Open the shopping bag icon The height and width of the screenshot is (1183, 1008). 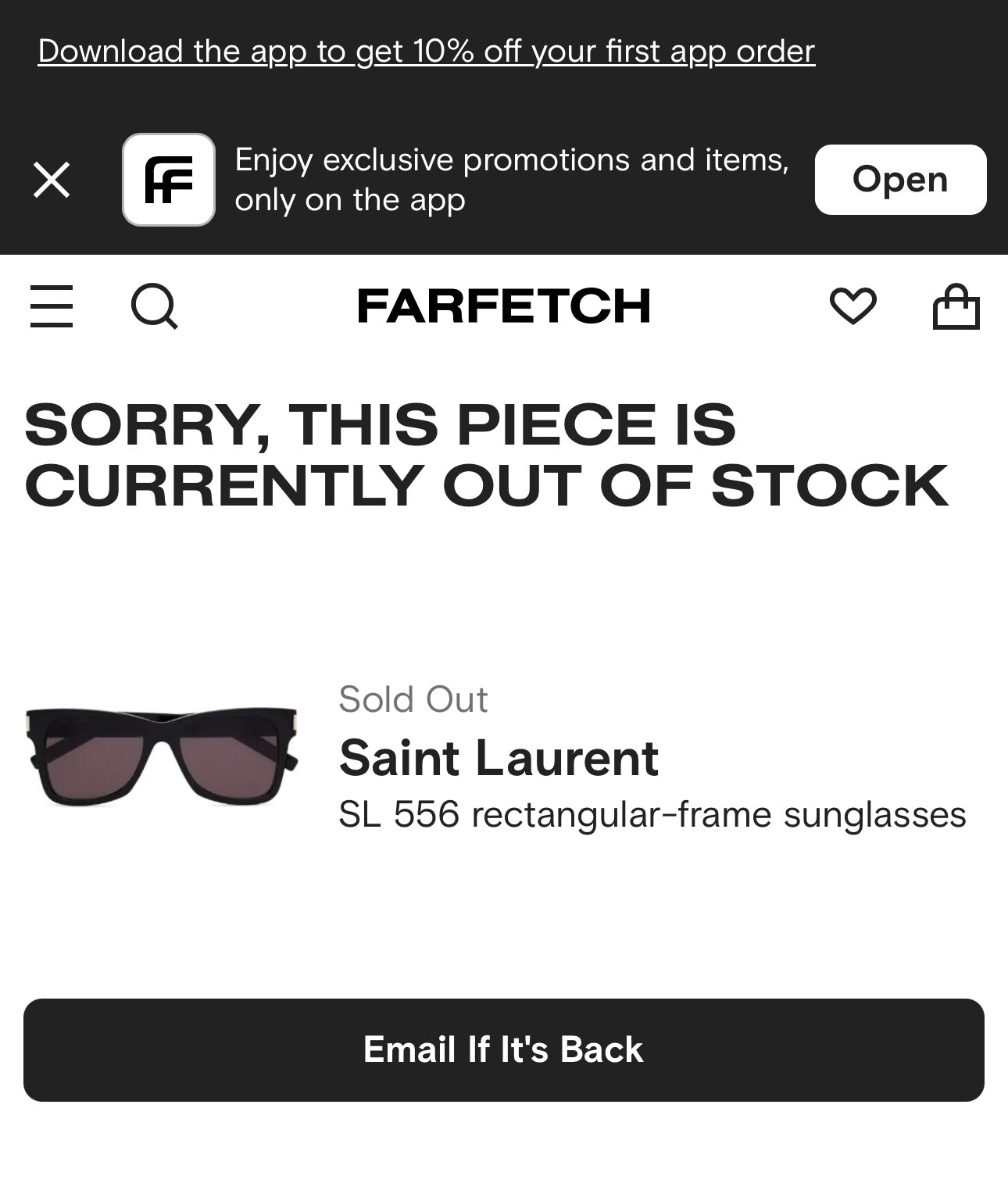coord(956,306)
